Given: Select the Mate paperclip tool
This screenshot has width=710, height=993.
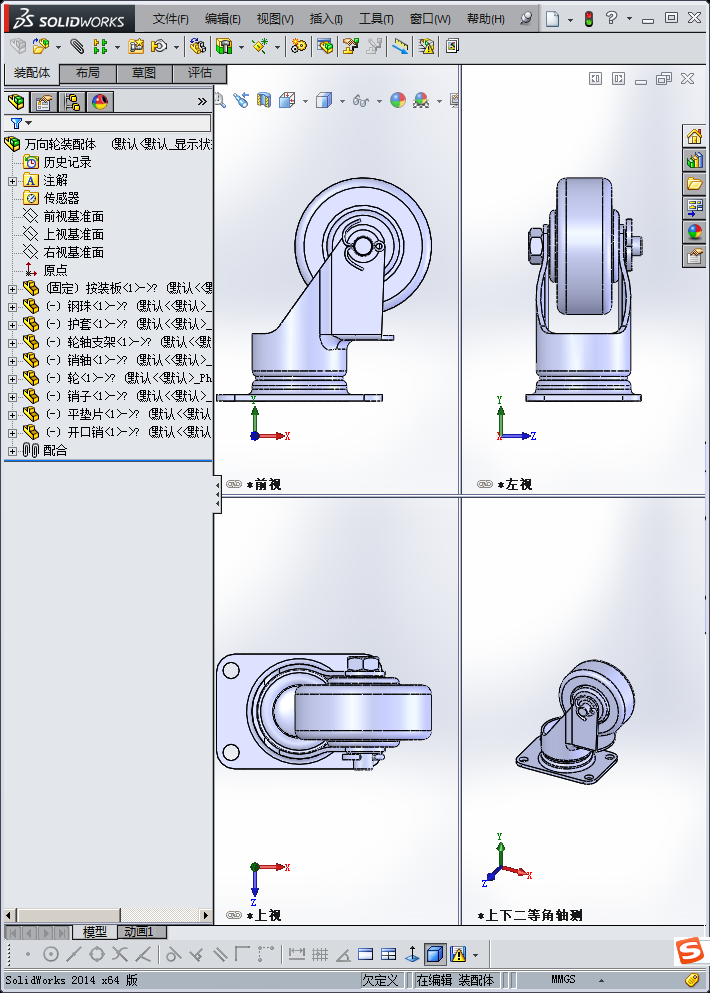Looking at the screenshot, I should [77, 46].
